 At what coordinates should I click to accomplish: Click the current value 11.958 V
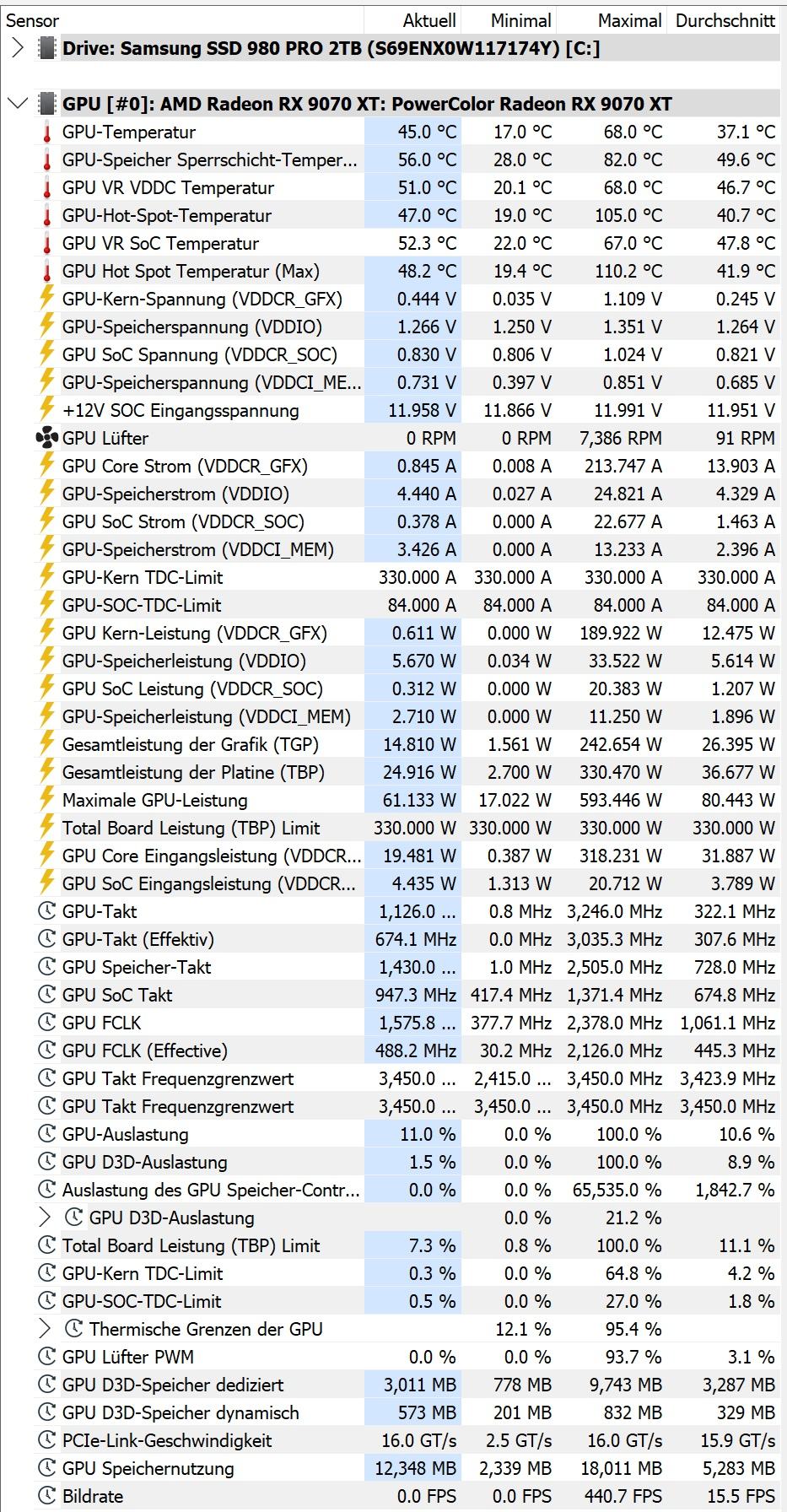pyautogui.click(x=423, y=411)
